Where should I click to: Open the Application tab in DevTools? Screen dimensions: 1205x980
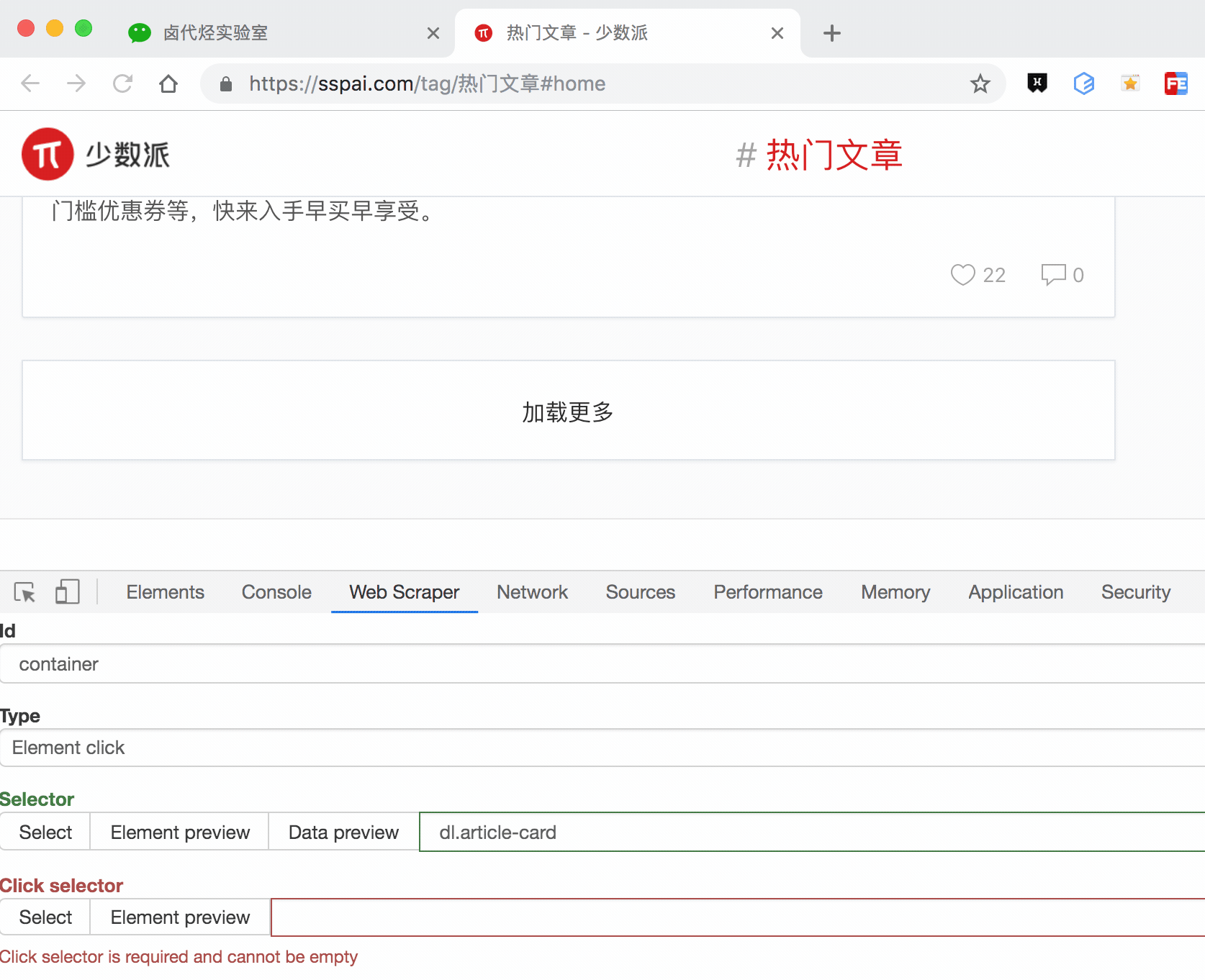click(1016, 592)
